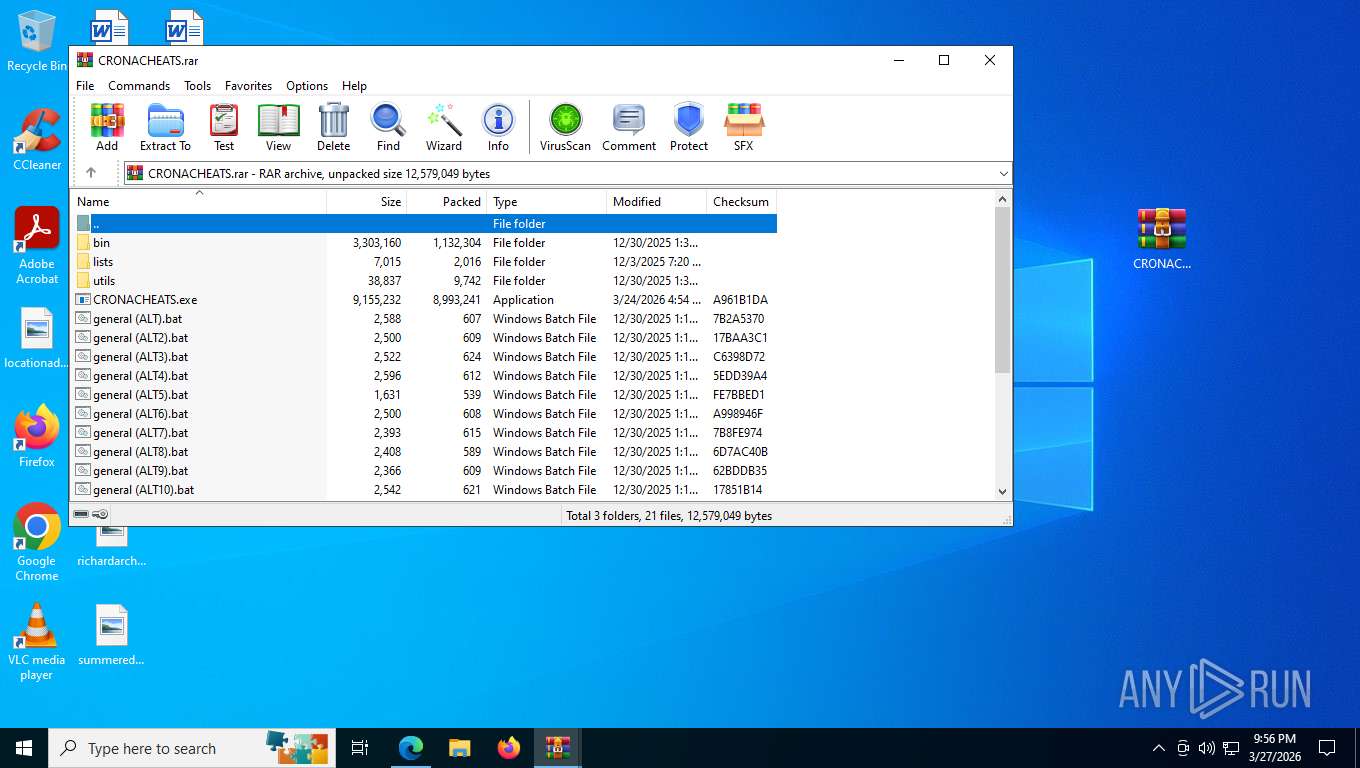
Task: Click the Add toolbar icon
Action: (x=107, y=127)
